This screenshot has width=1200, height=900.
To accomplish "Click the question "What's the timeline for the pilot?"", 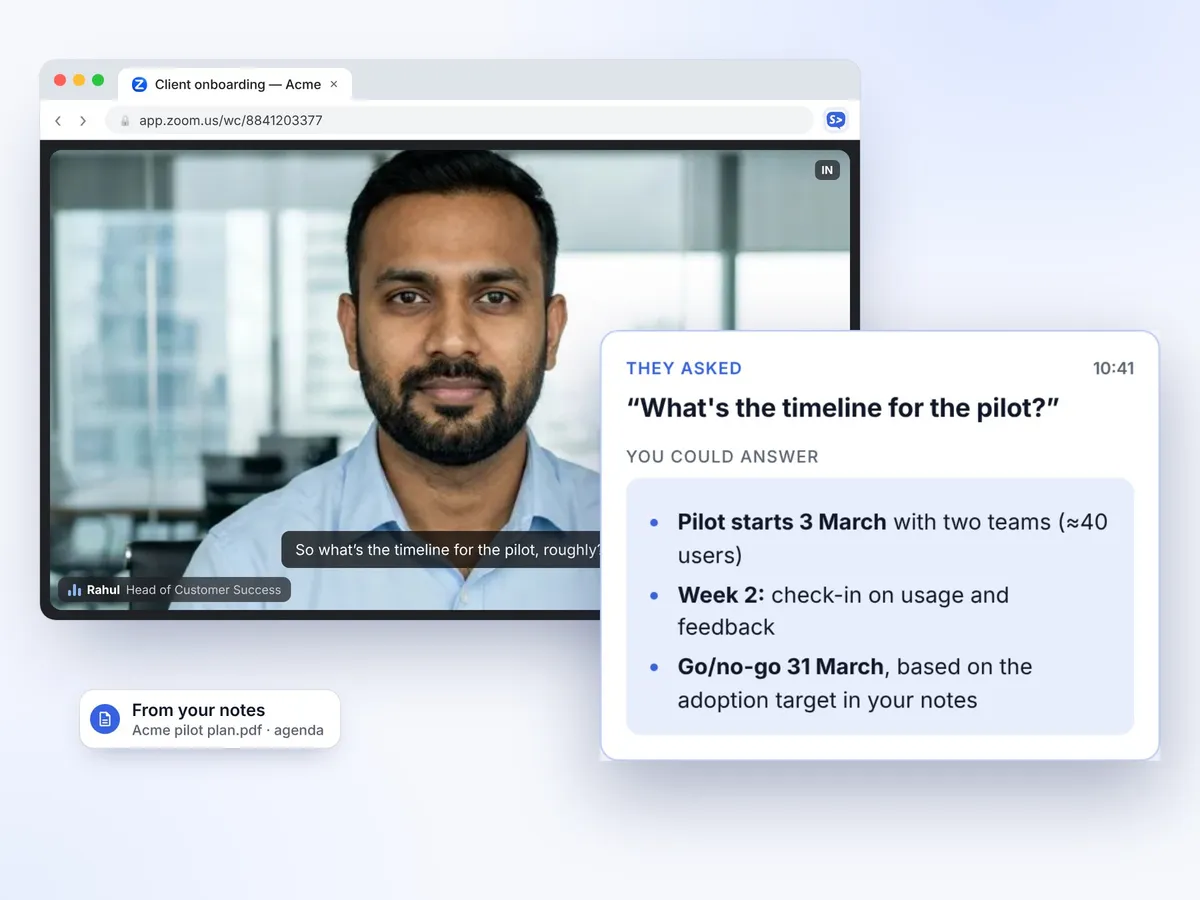I will click(843, 408).
